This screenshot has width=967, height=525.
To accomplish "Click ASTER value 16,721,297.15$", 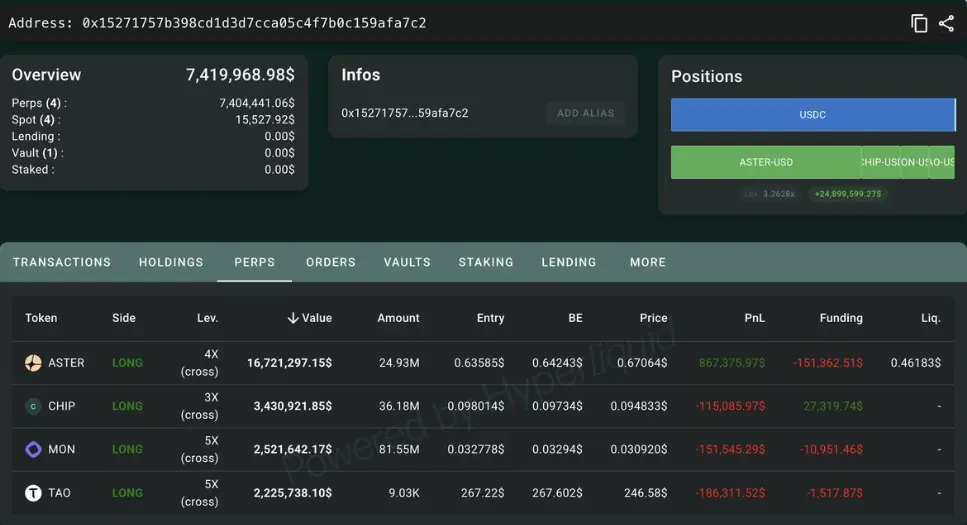I will point(289,363).
